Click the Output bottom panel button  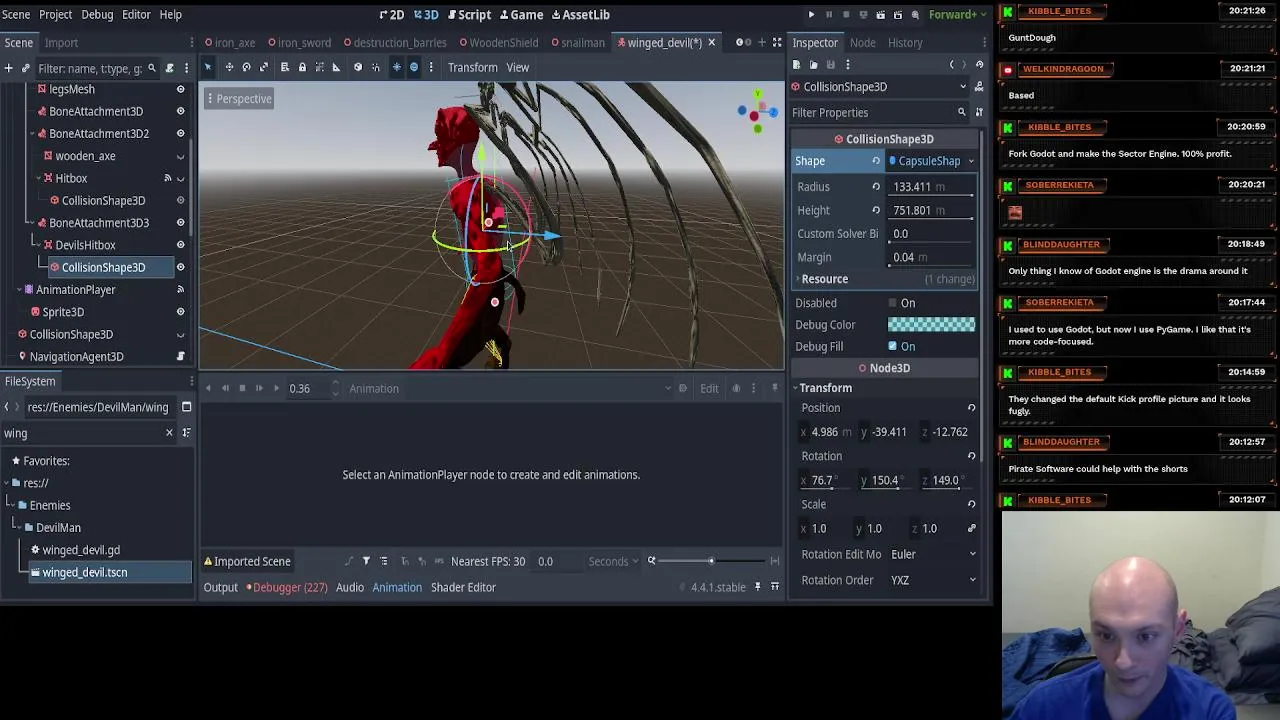220,588
